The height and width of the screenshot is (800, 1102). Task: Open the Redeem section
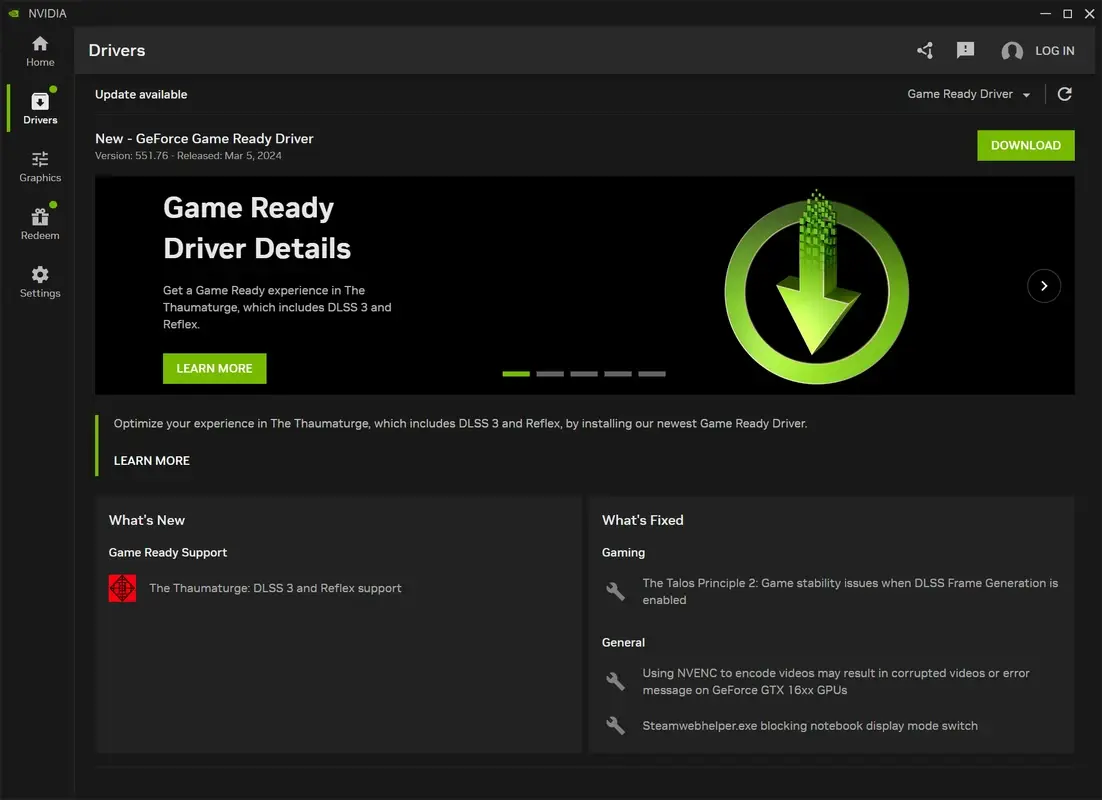pyautogui.click(x=39, y=222)
